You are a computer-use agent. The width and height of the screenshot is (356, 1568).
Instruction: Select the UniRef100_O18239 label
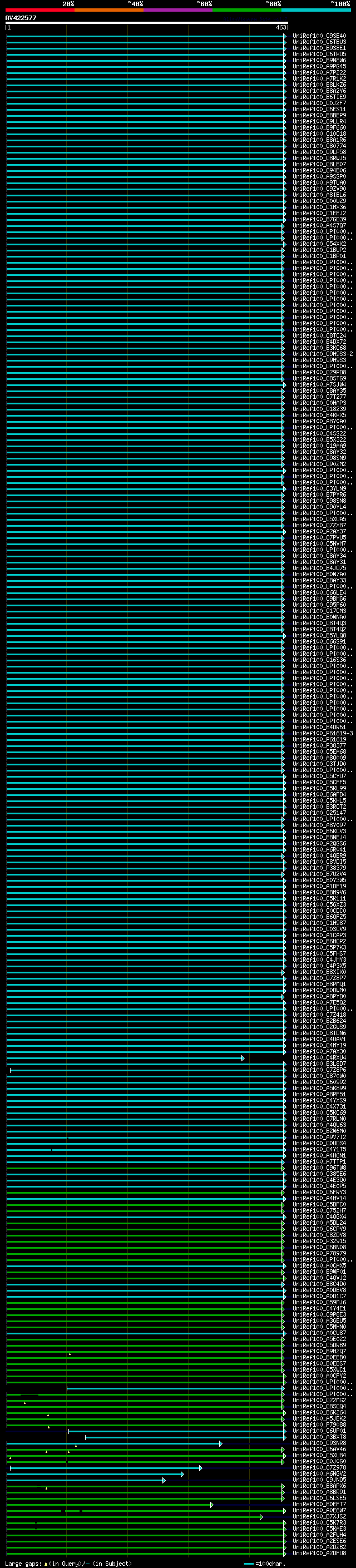pos(319,409)
